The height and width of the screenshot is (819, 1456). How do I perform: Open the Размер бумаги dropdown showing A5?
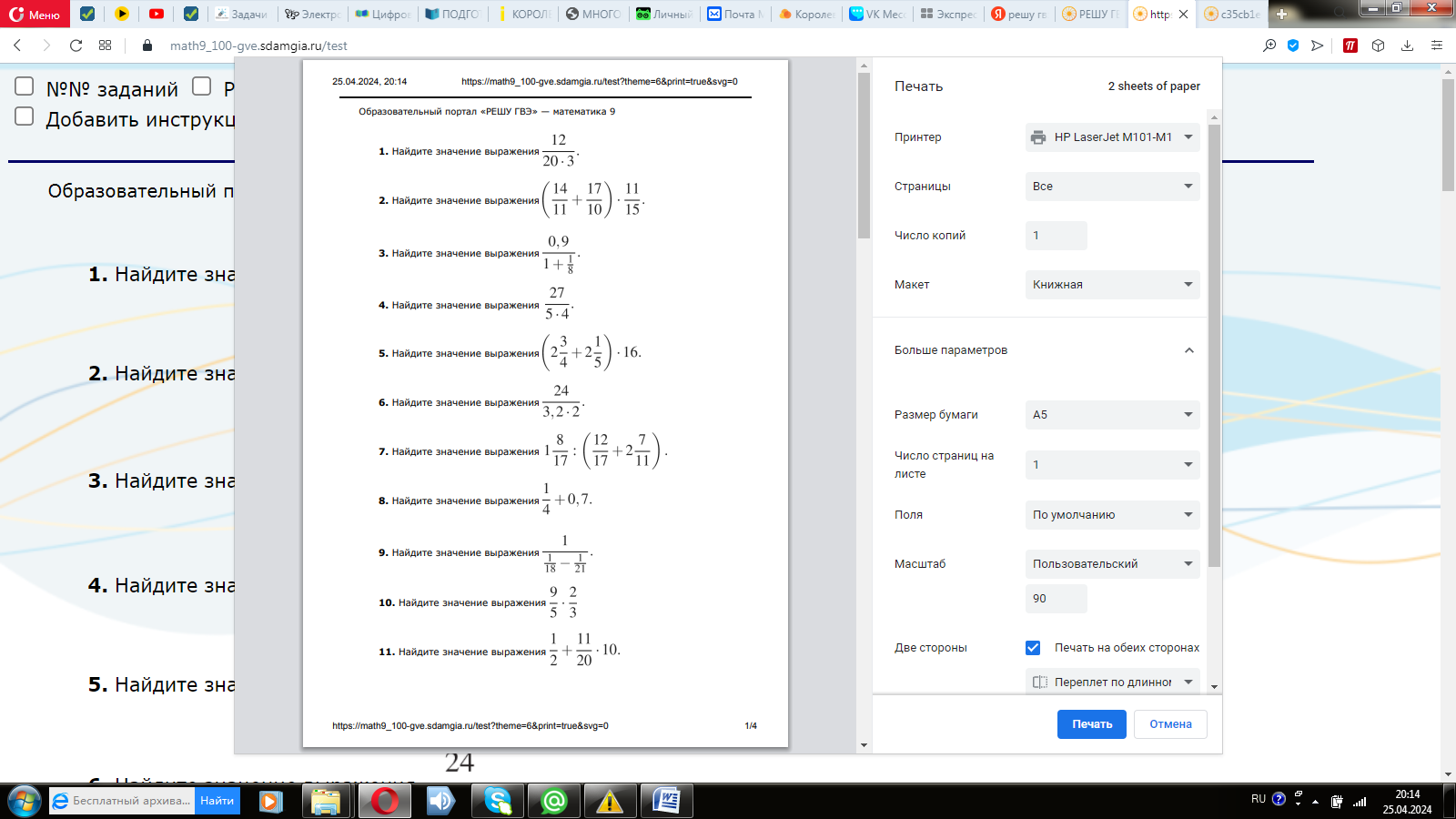tap(1112, 415)
